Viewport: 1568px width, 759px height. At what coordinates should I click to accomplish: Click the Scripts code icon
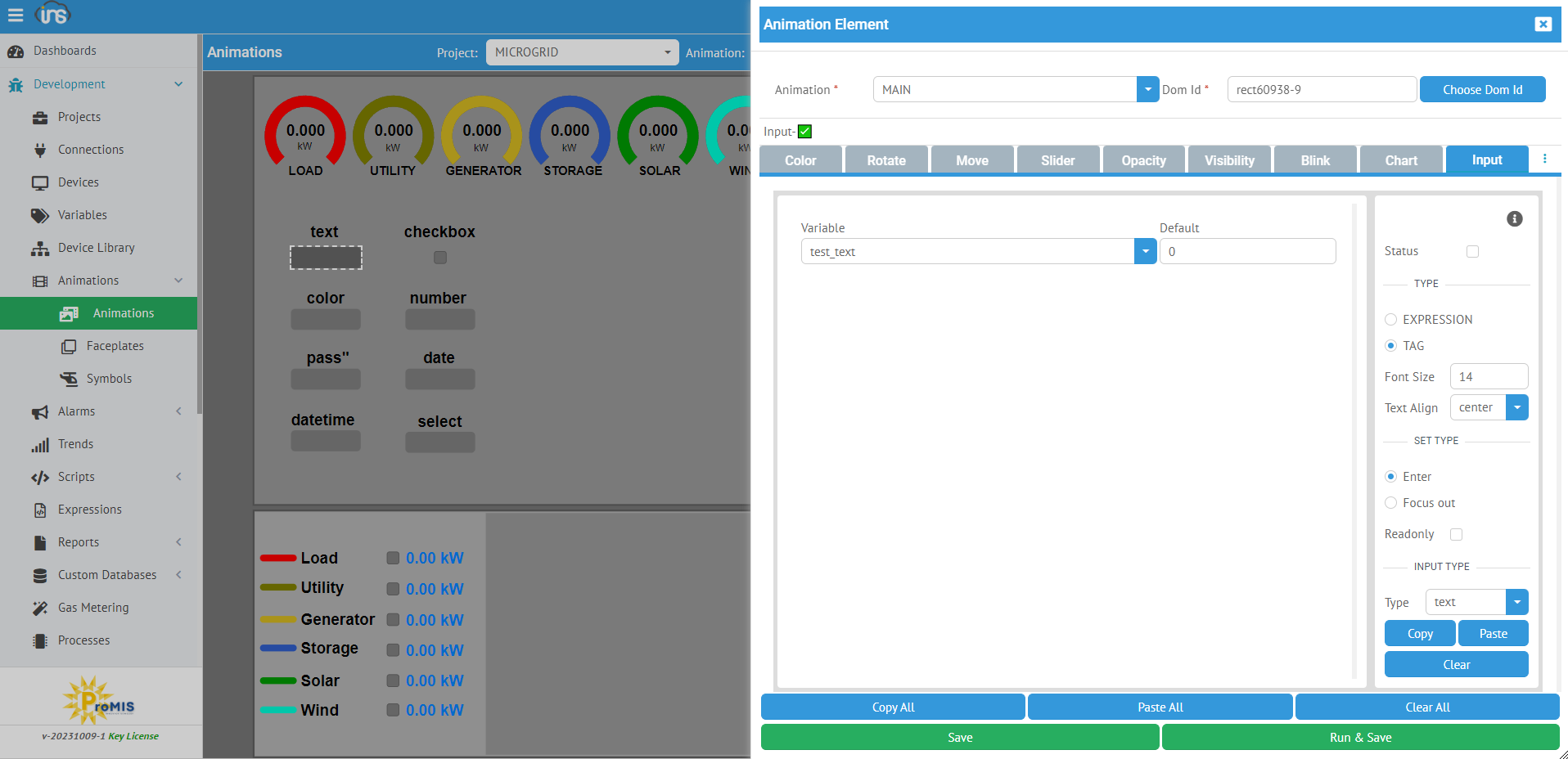[x=40, y=477]
